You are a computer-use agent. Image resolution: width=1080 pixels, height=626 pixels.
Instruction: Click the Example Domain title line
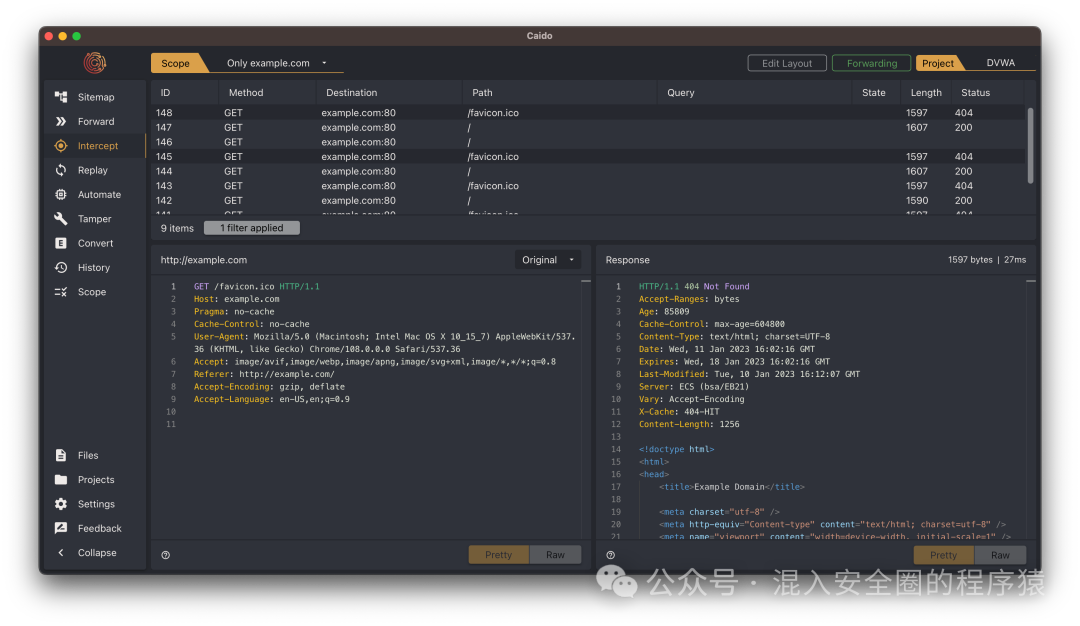coord(731,487)
